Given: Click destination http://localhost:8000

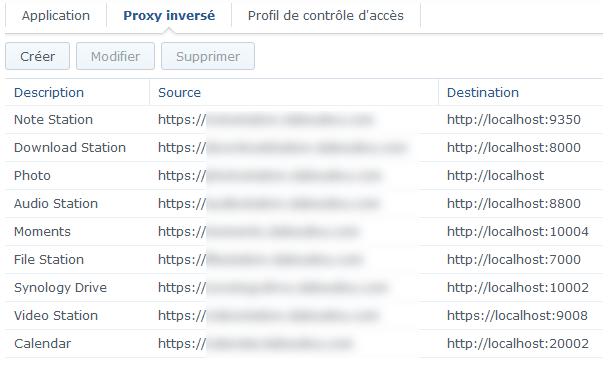Looking at the screenshot, I should pyautogui.click(x=514, y=148).
